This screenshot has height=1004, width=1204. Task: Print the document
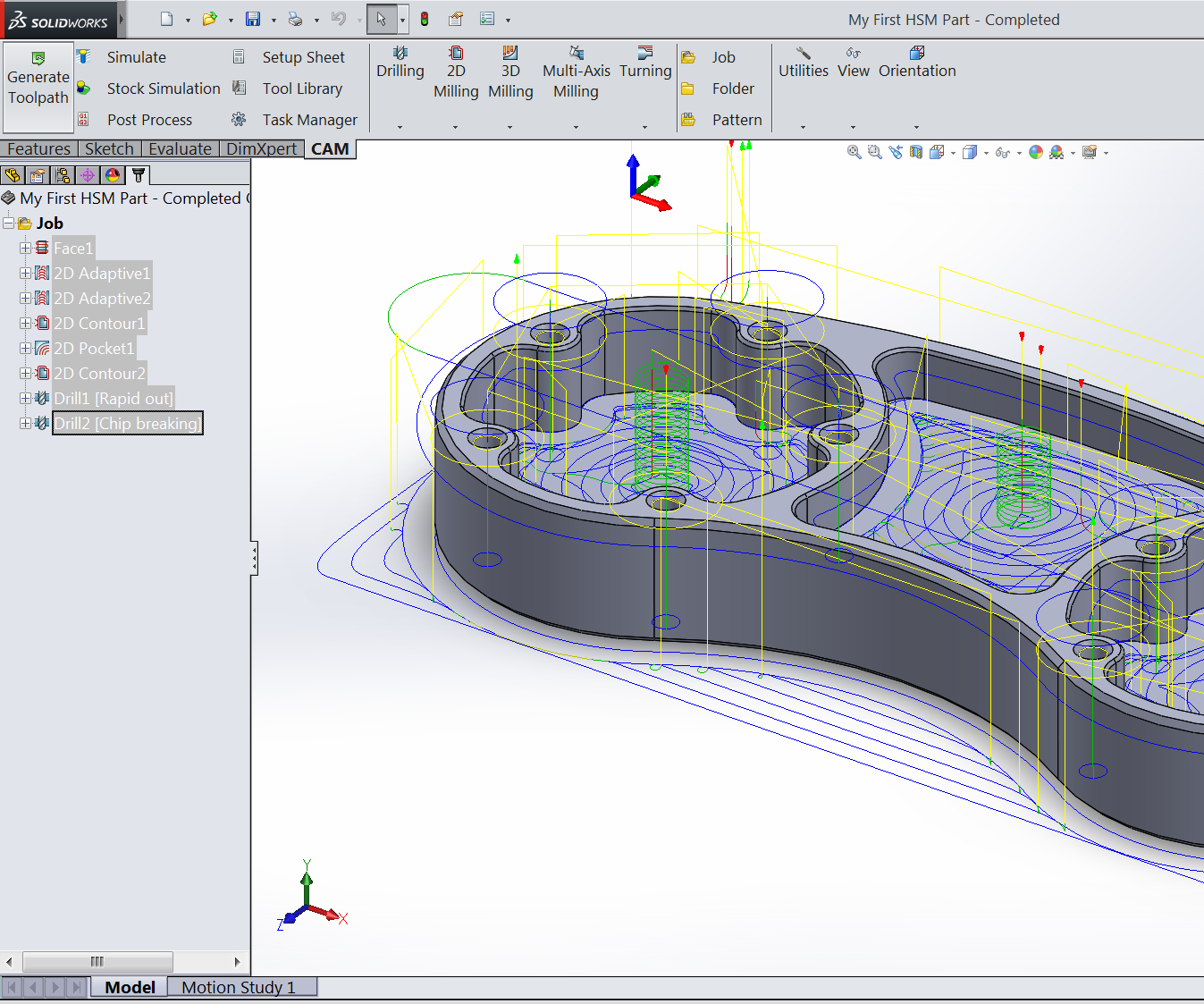[x=296, y=19]
